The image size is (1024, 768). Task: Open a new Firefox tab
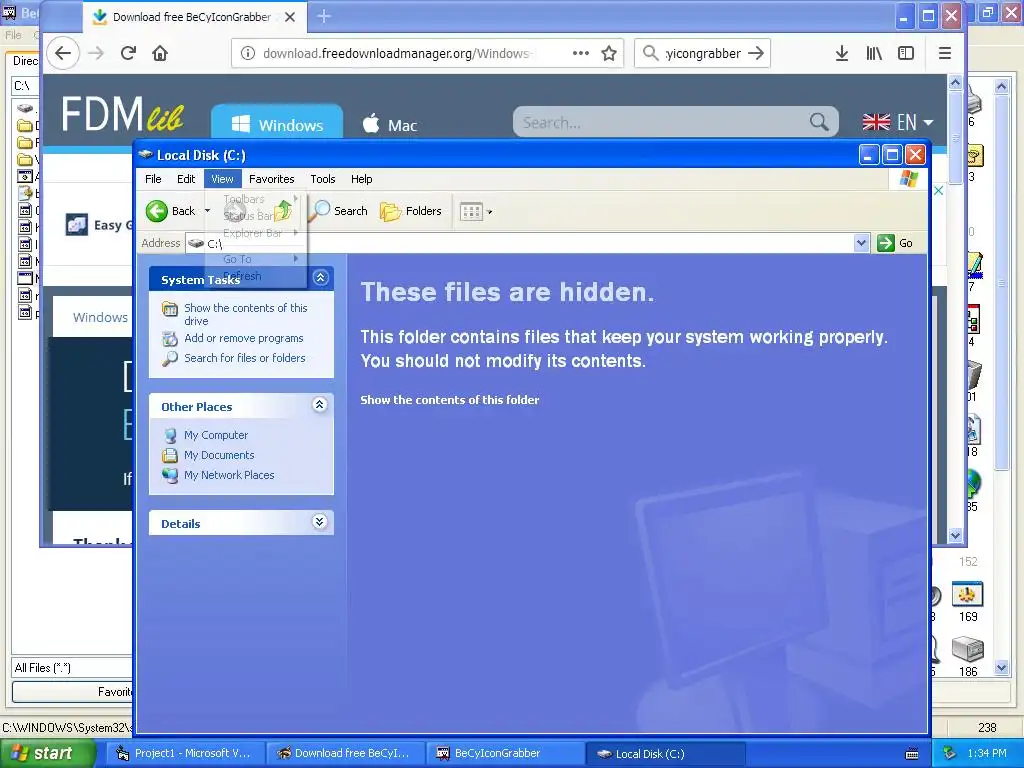324,17
